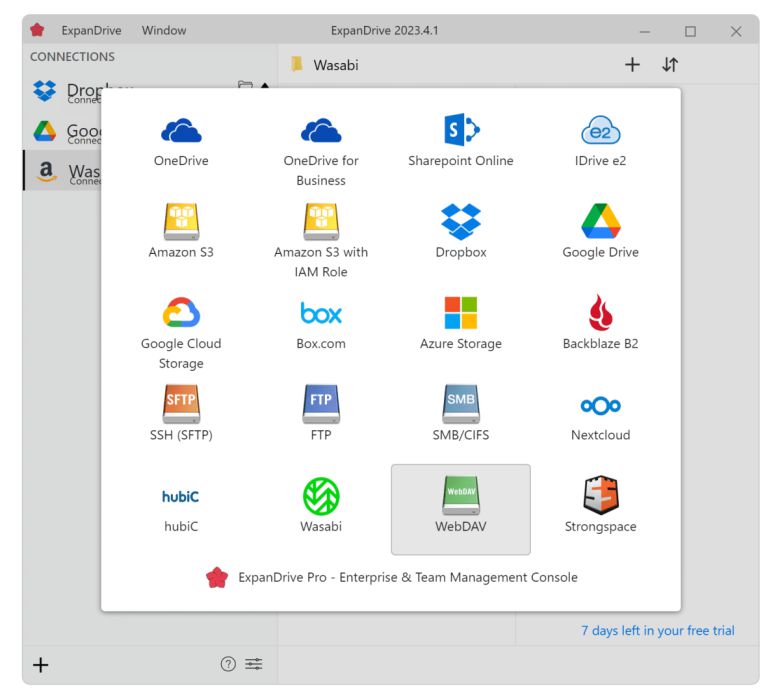Click the Box.com icon

pyautogui.click(x=321, y=313)
